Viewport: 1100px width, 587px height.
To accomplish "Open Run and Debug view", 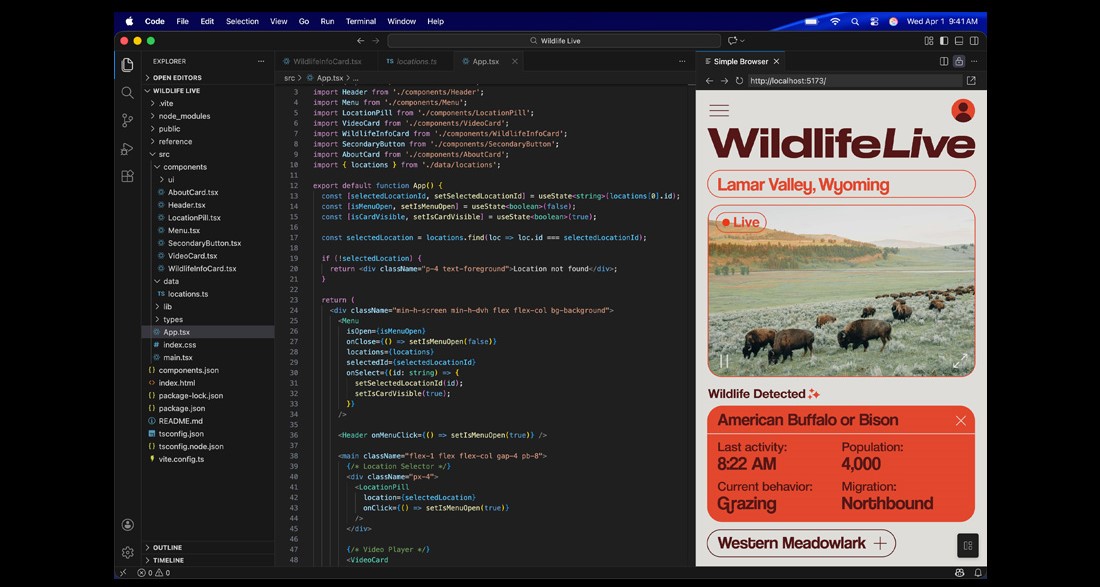I will click(x=127, y=149).
